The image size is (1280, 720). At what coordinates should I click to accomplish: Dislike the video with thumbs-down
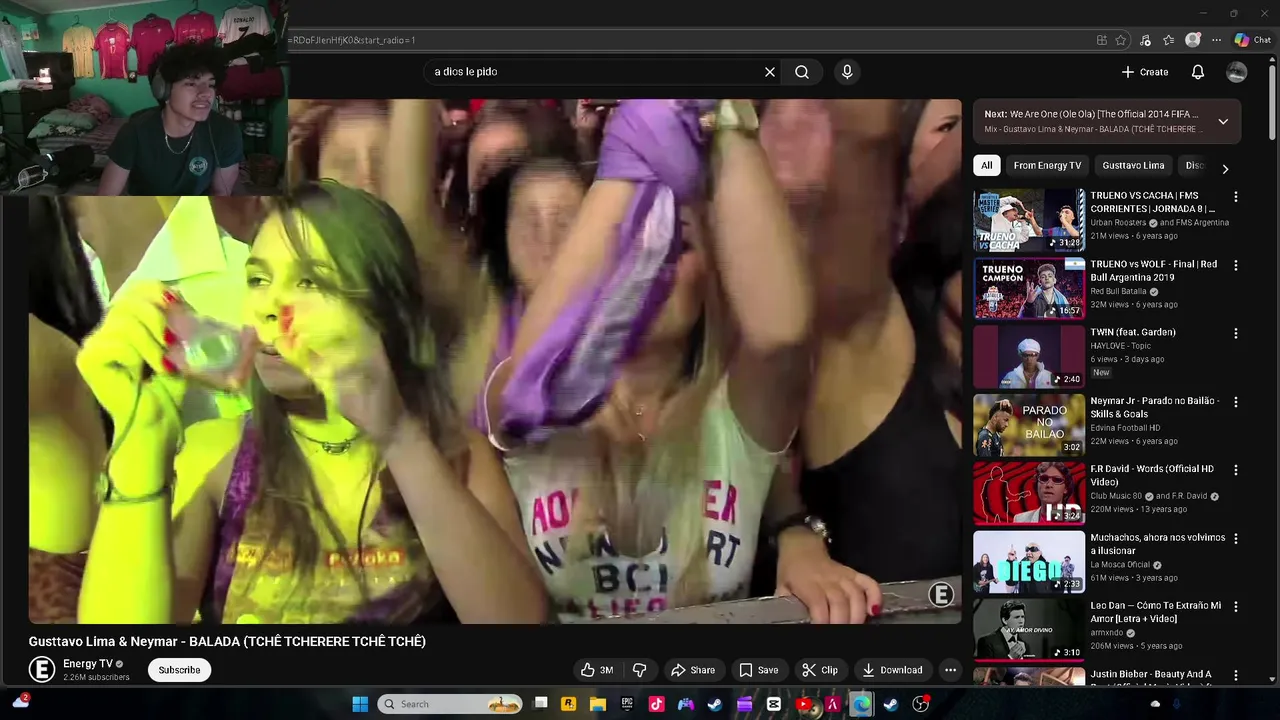(x=640, y=670)
